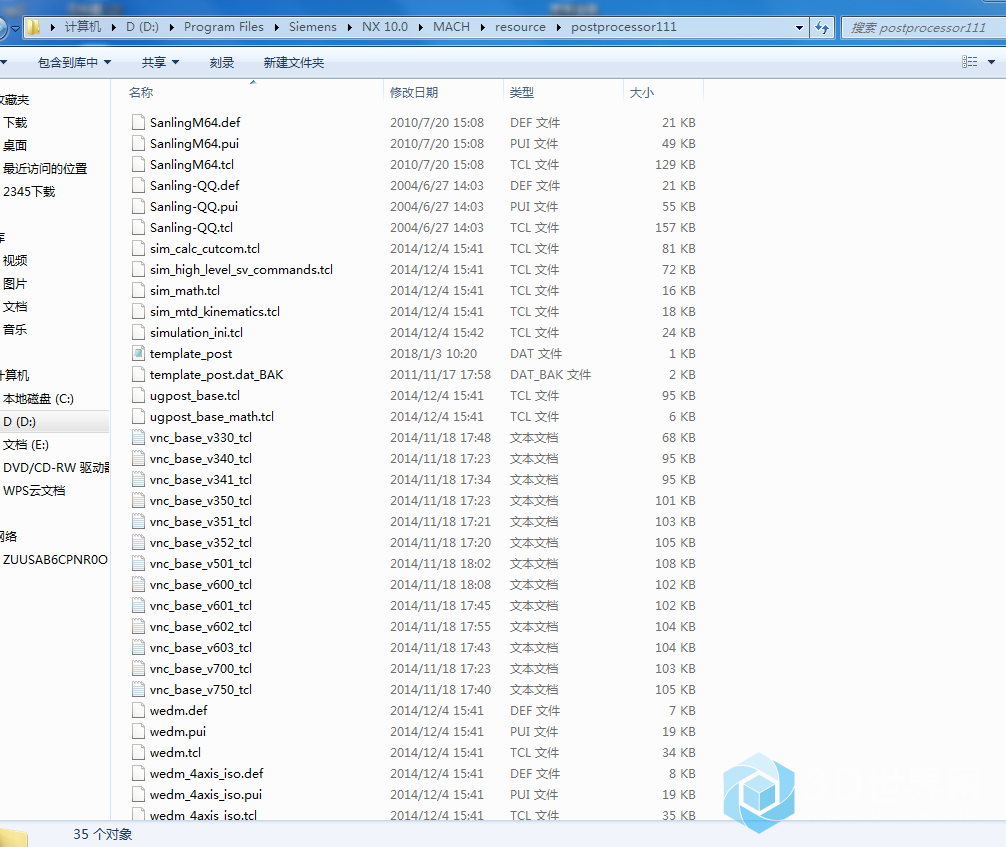The image size is (1006, 847).
Task: Go to 计算机 in breadcrumb path
Action: click(83, 27)
